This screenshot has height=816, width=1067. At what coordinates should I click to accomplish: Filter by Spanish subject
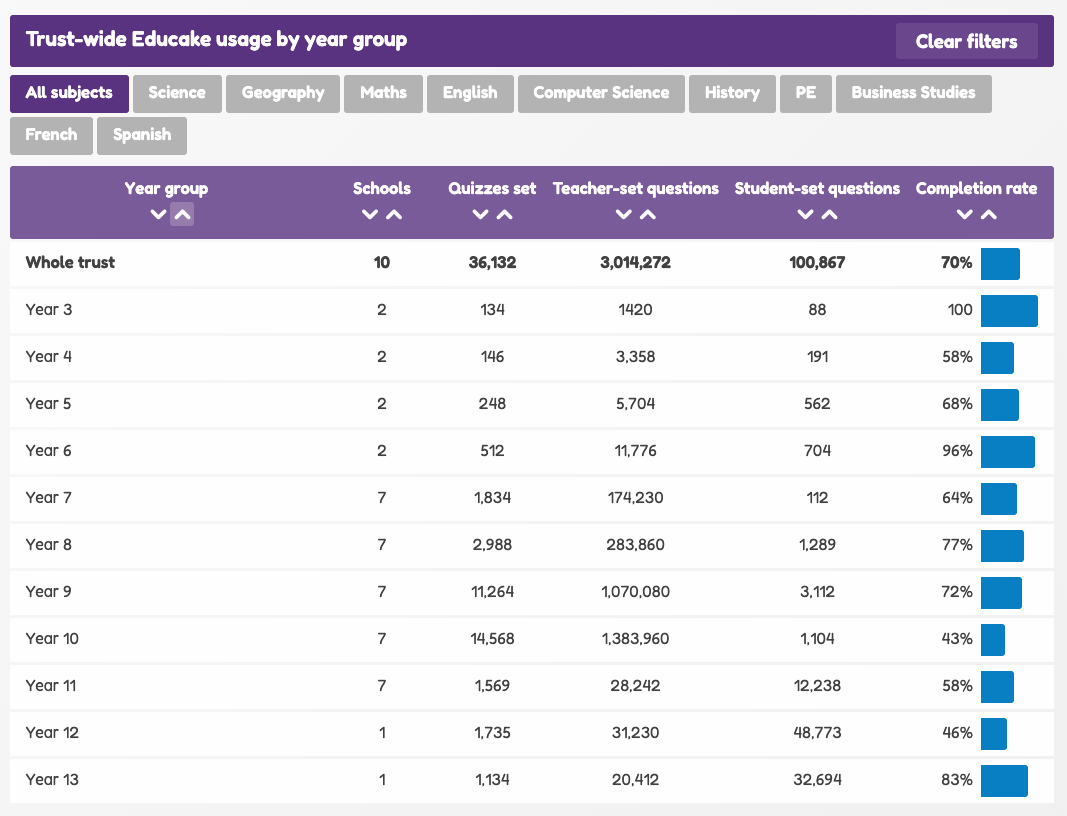coord(142,135)
